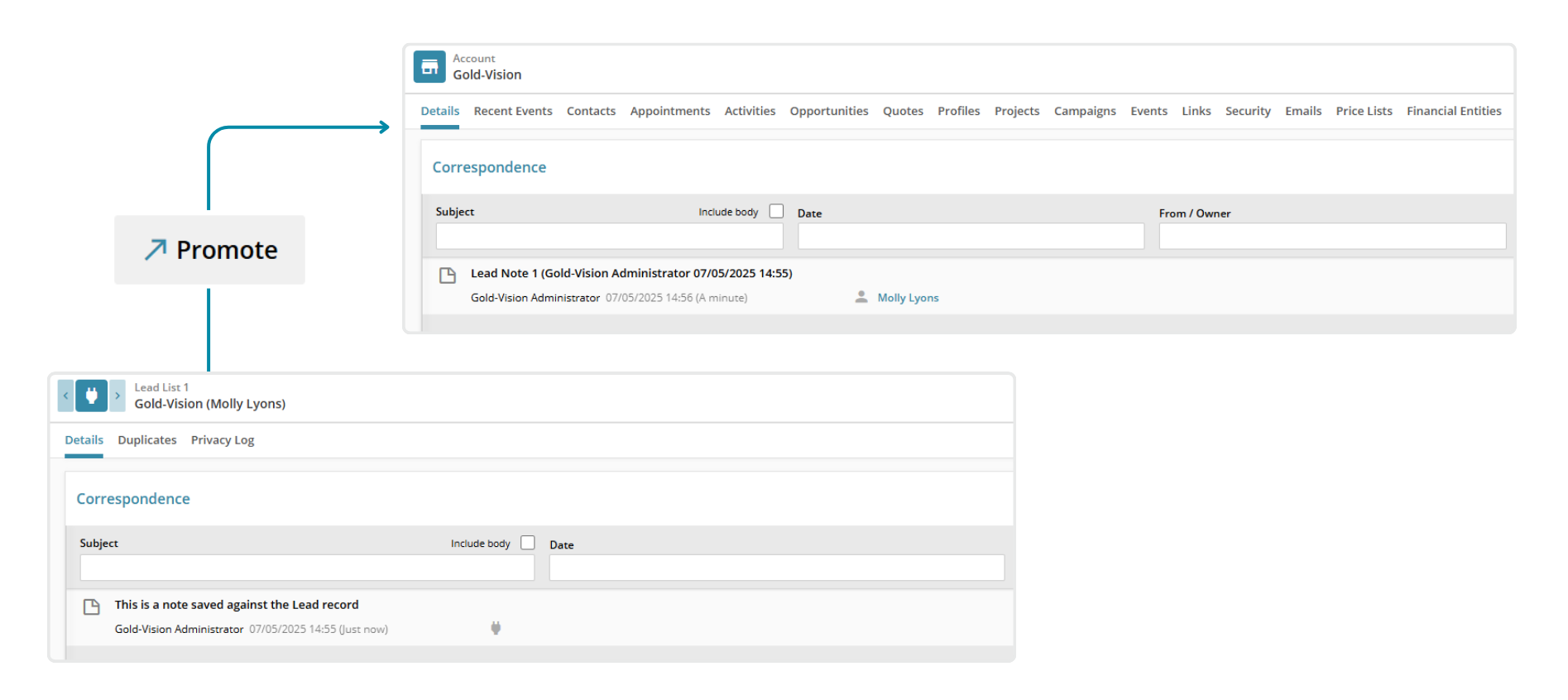View the Privacy Log tab

tap(223, 440)
